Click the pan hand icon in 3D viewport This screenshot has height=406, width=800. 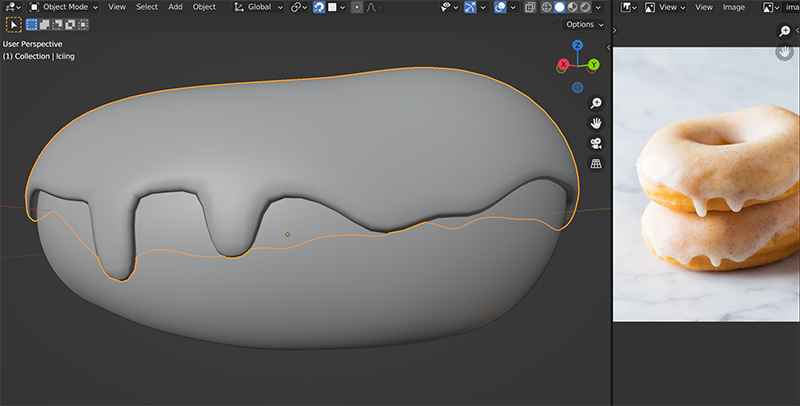click(596, 123)
